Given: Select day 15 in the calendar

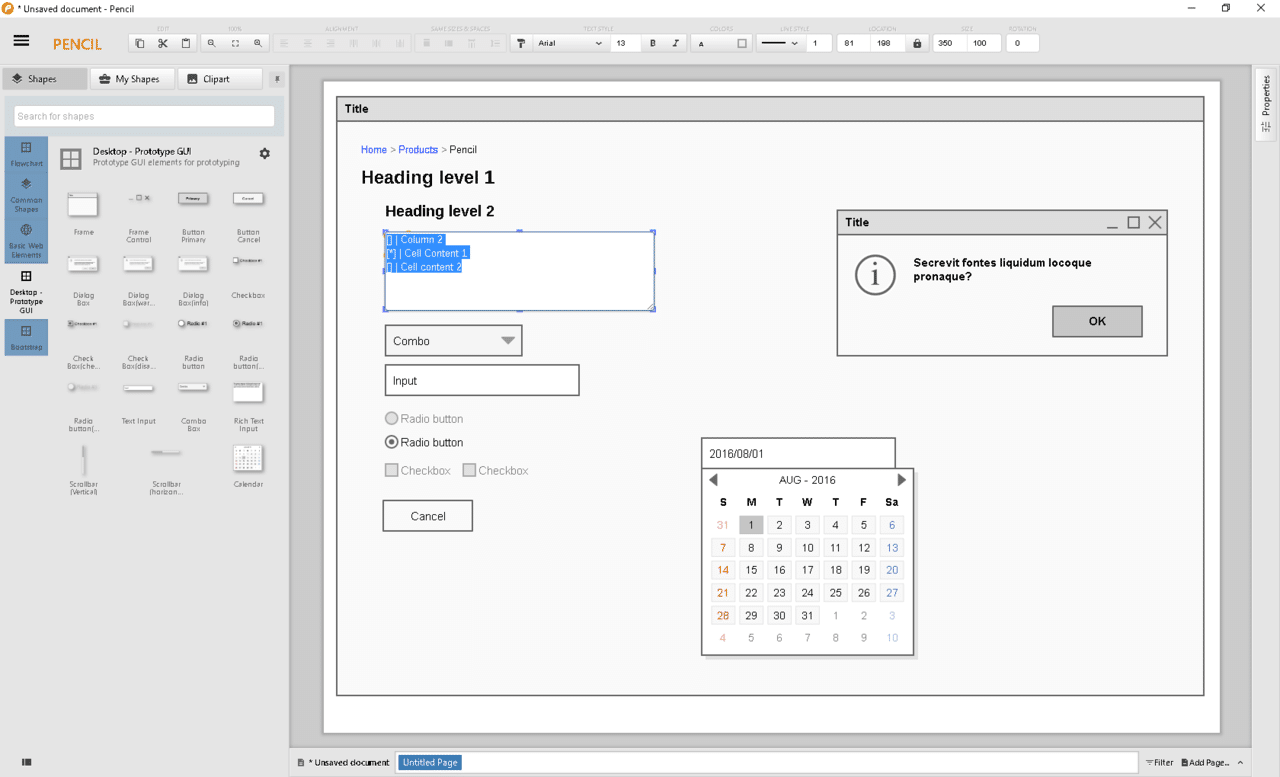Looking at the screenshot, I should coord(751,570).
